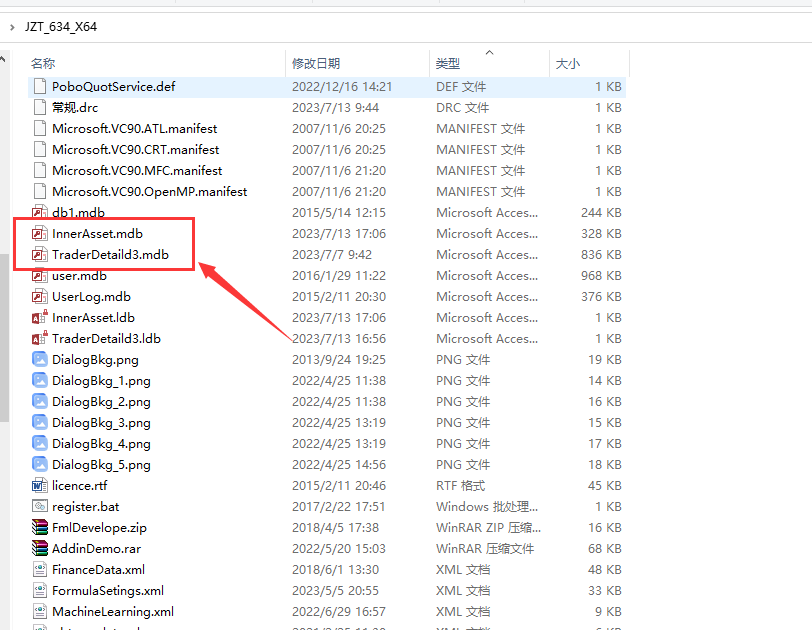Viewport: 812px width, 630px height.
Task: Click the FmlDevelope.zip WinRAR icon
Action: pyautogui.click(x=40, y=528)
